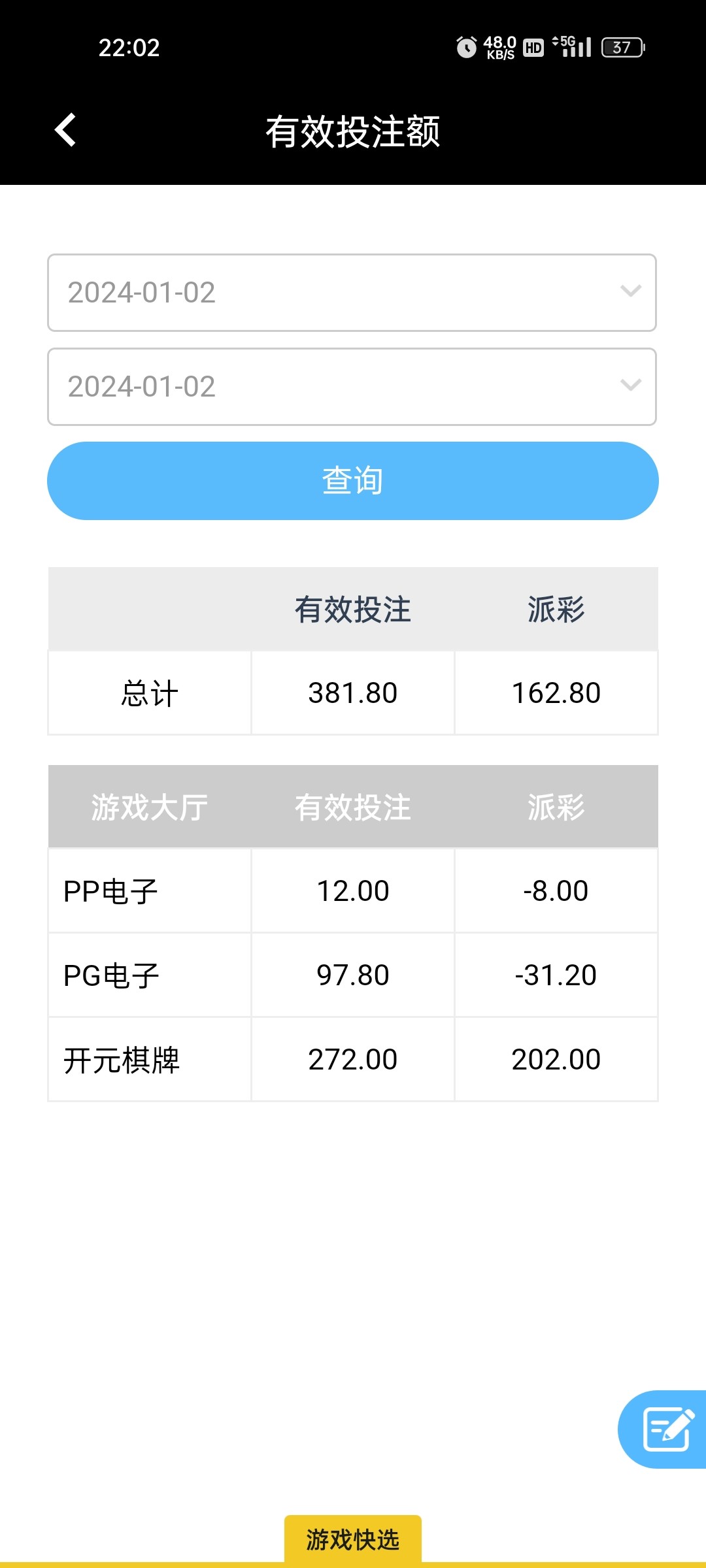The image size is (706, 1568).
Task: Tap the back arrow icon
Action: 65,130
